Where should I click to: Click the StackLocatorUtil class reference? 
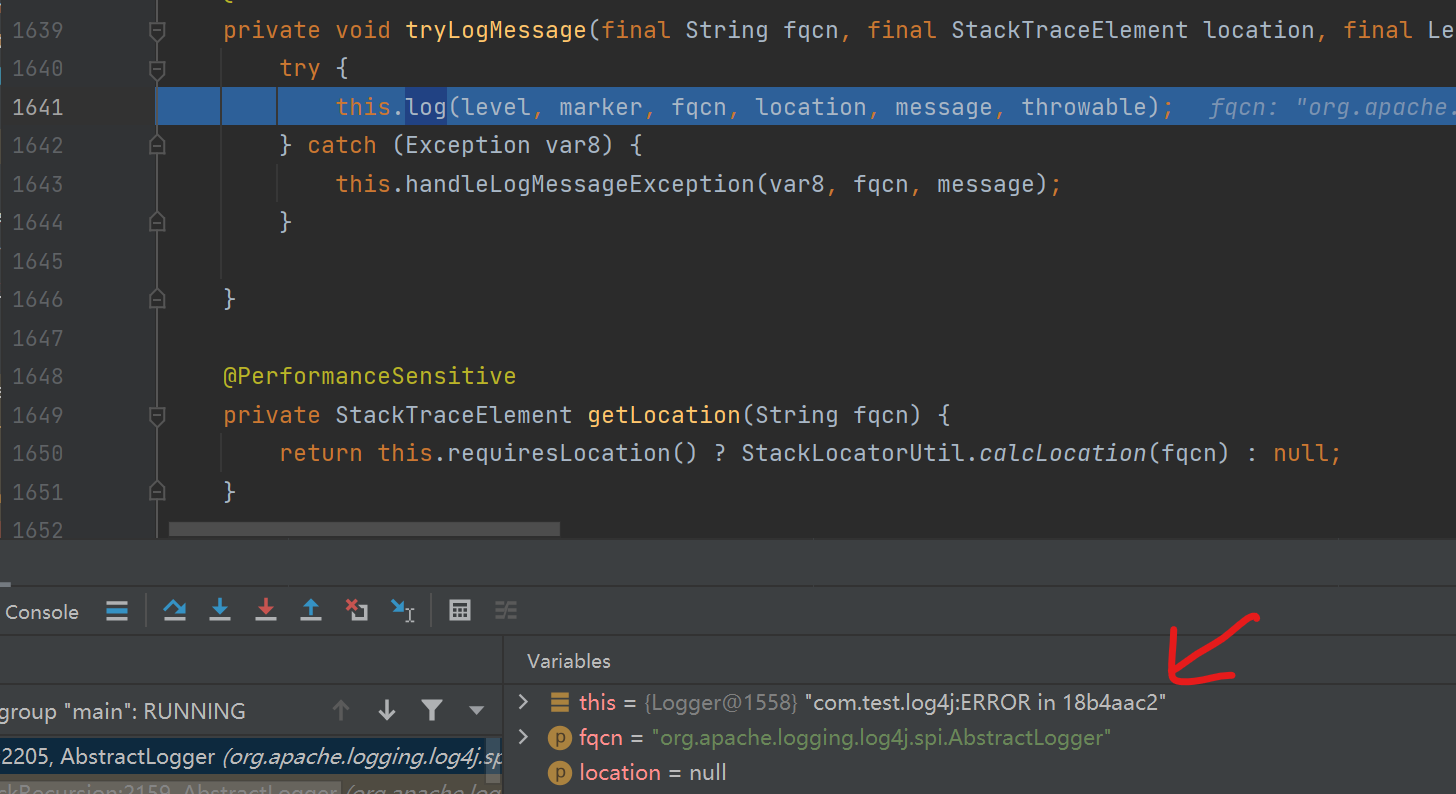tap(854, 453)
